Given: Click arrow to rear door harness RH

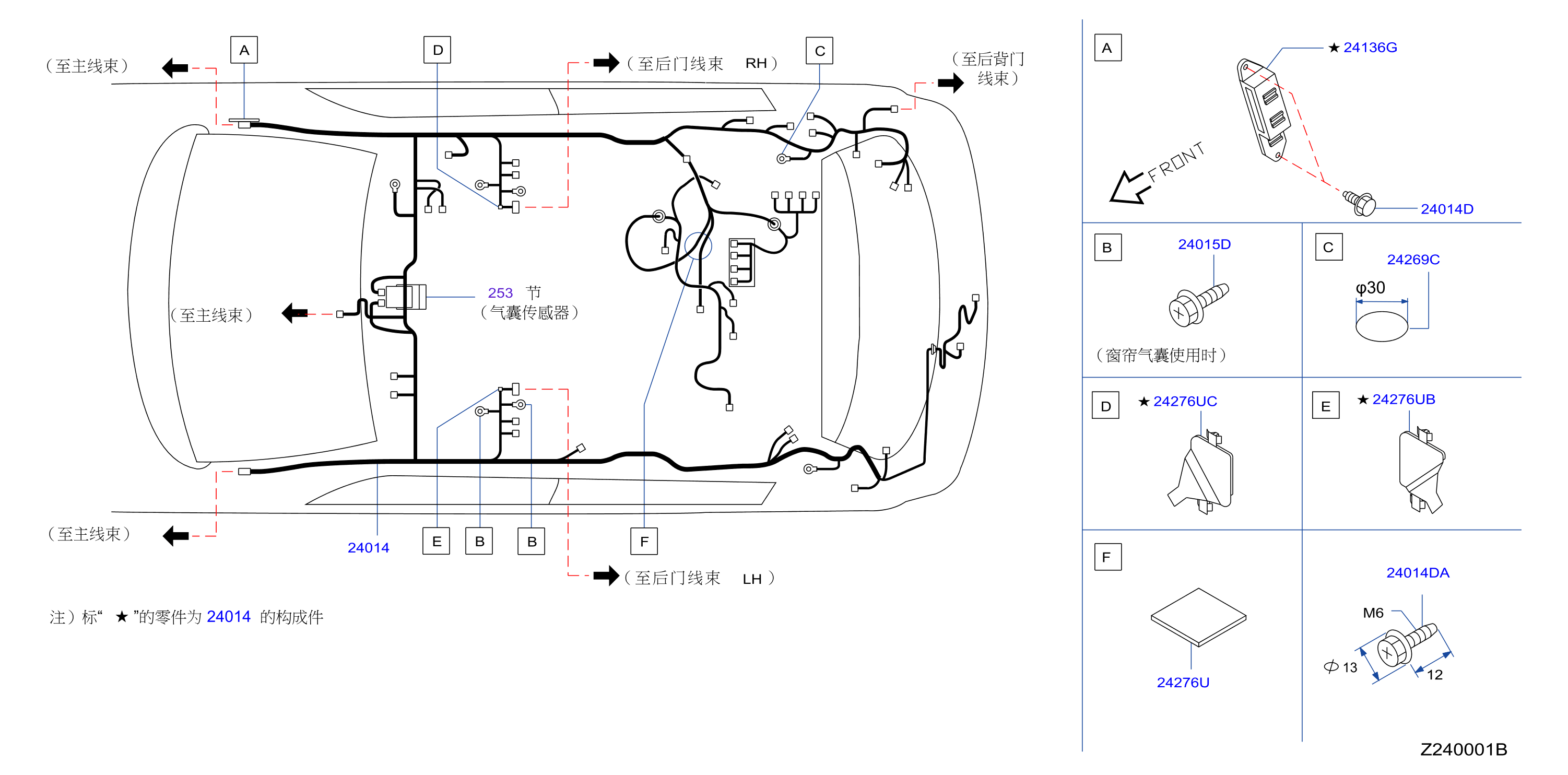Looking at the screenshot, I should point(606,62).
